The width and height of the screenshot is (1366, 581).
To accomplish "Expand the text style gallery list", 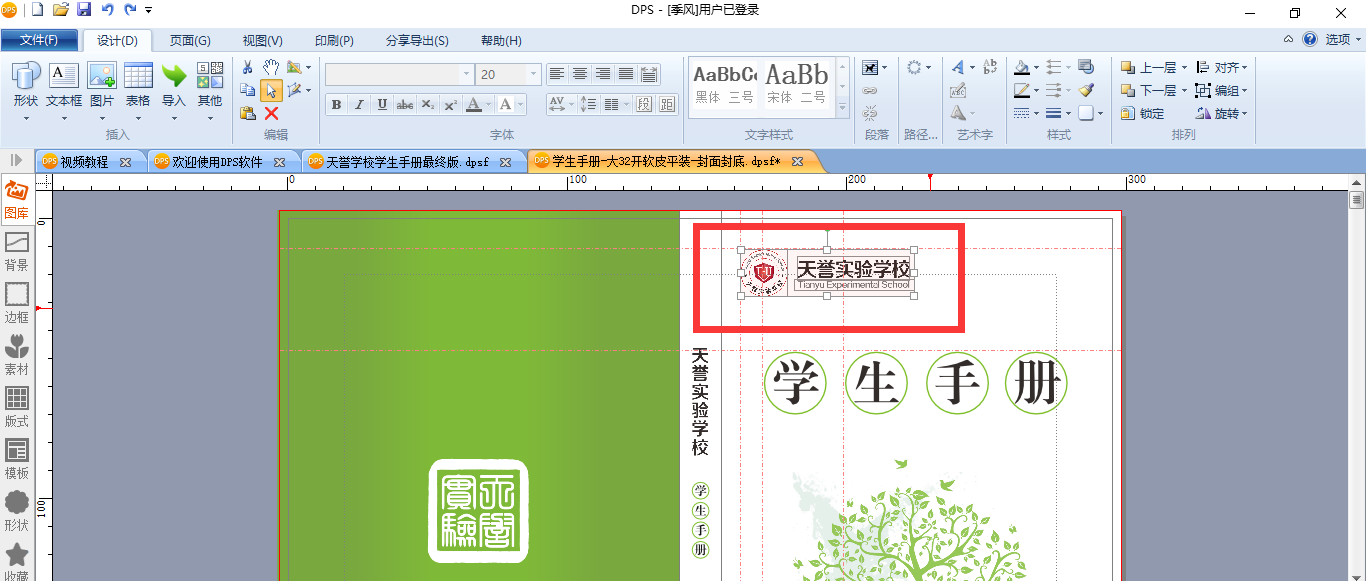I will click(842, 106).
